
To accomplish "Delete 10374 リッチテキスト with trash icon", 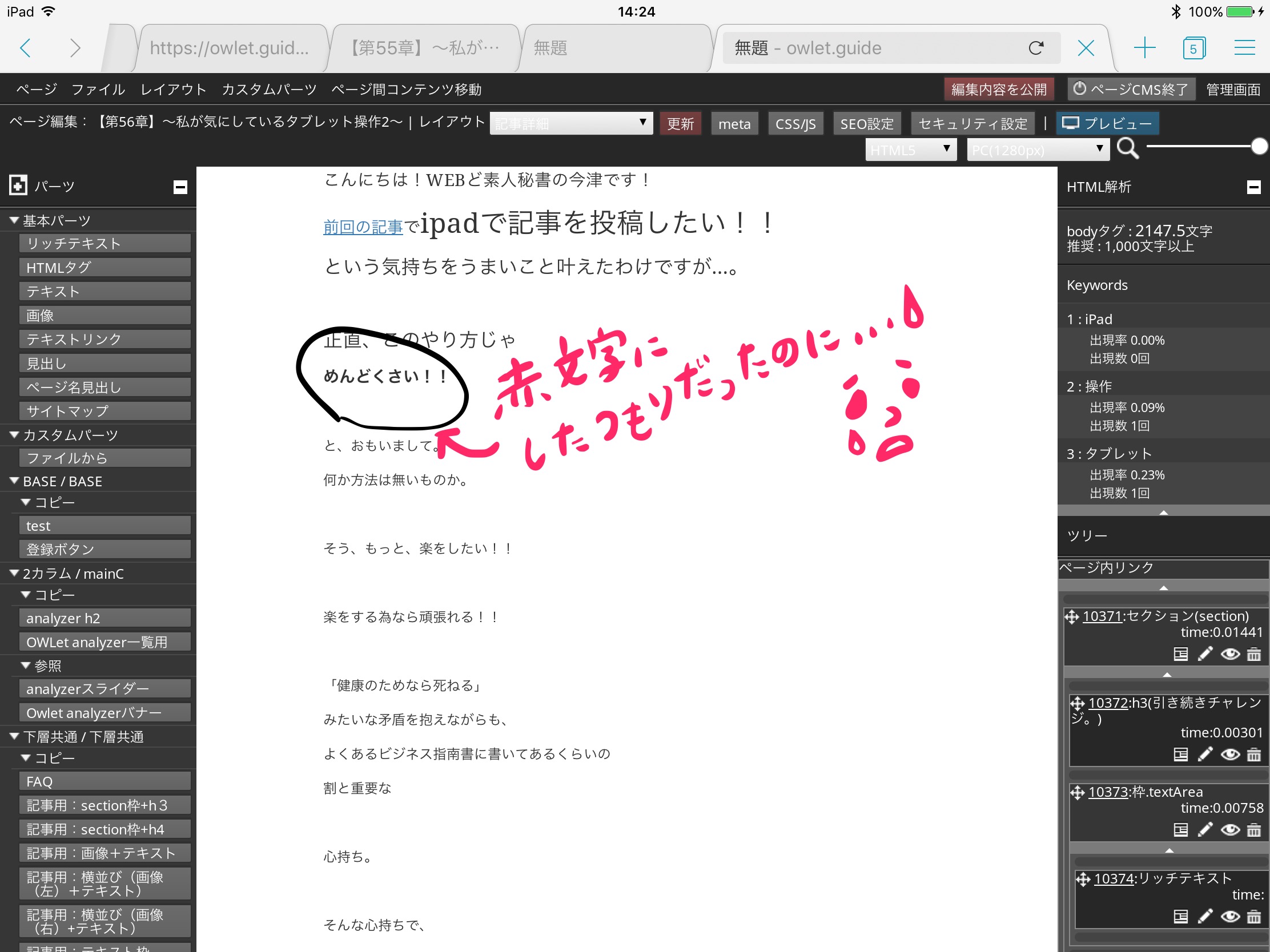I will tap(1254, 917).
